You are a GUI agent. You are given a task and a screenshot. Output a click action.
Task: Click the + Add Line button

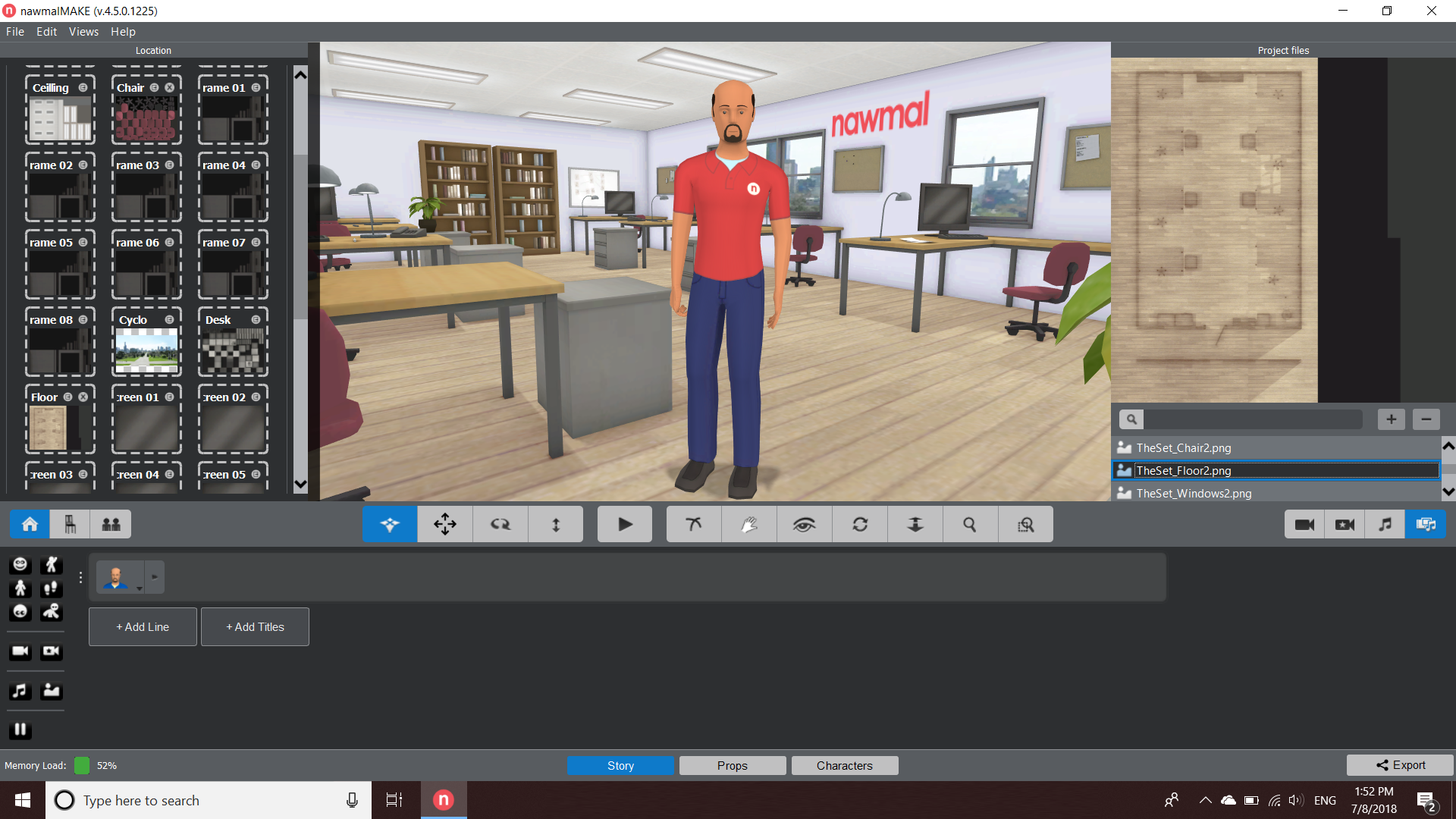coord(143,626)
